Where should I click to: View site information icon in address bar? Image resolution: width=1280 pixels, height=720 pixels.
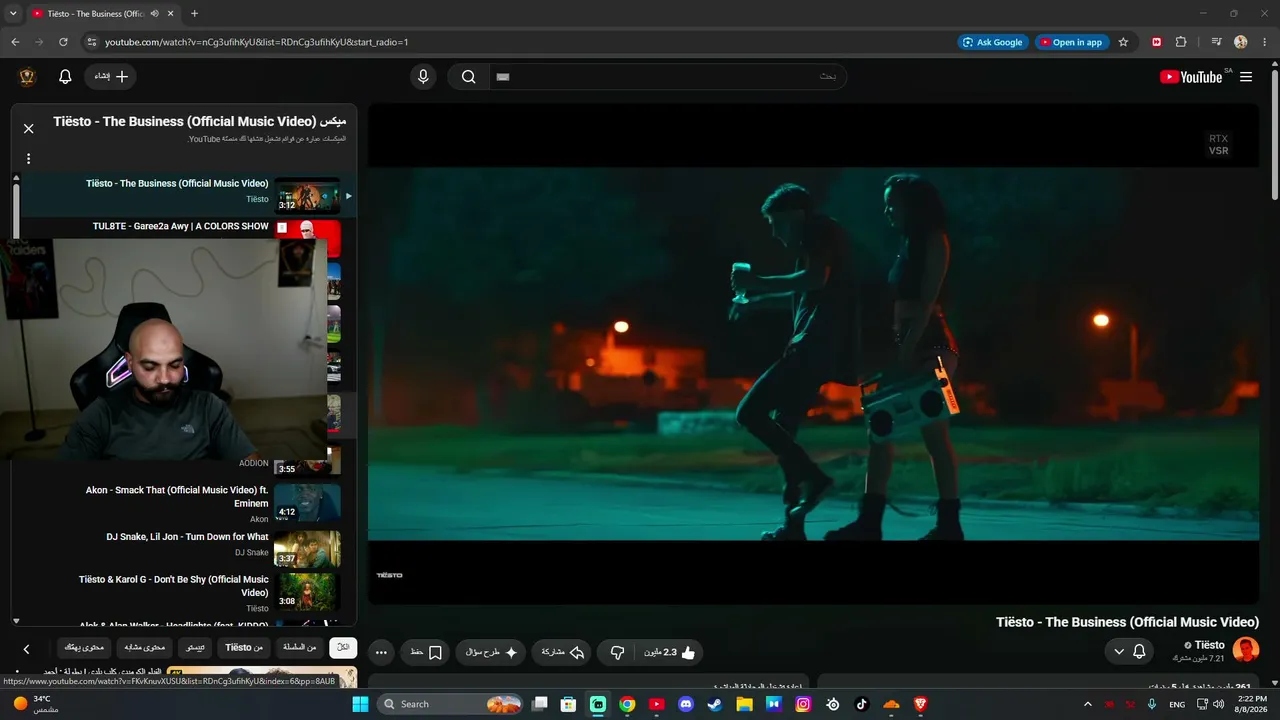click(x=91, y=42)
